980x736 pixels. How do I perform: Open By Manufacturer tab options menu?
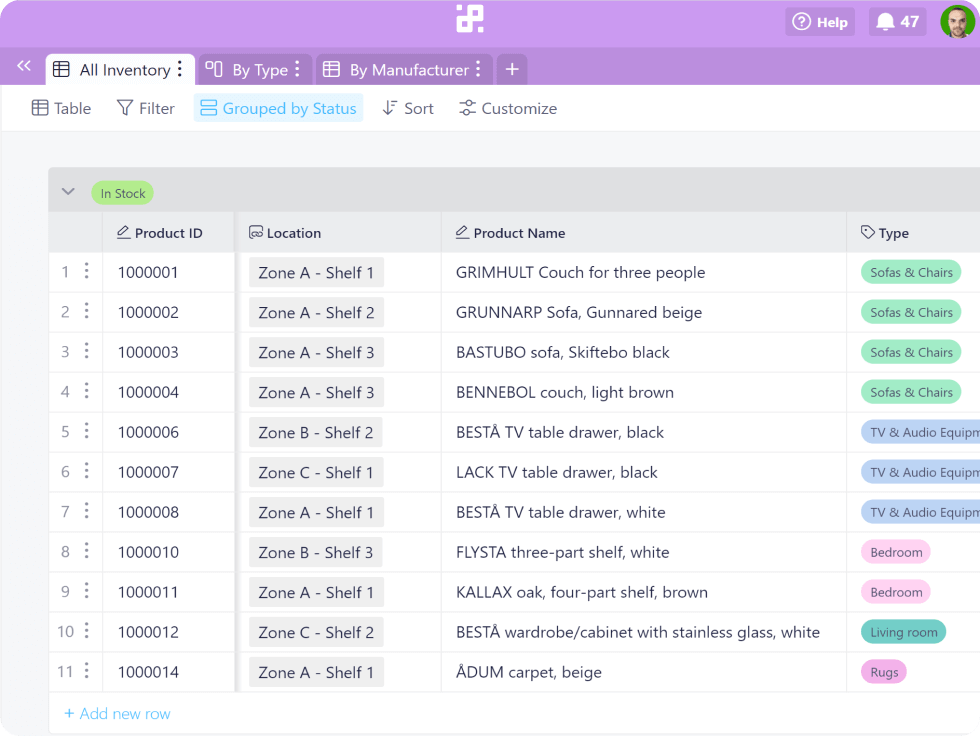coord(478,69)
